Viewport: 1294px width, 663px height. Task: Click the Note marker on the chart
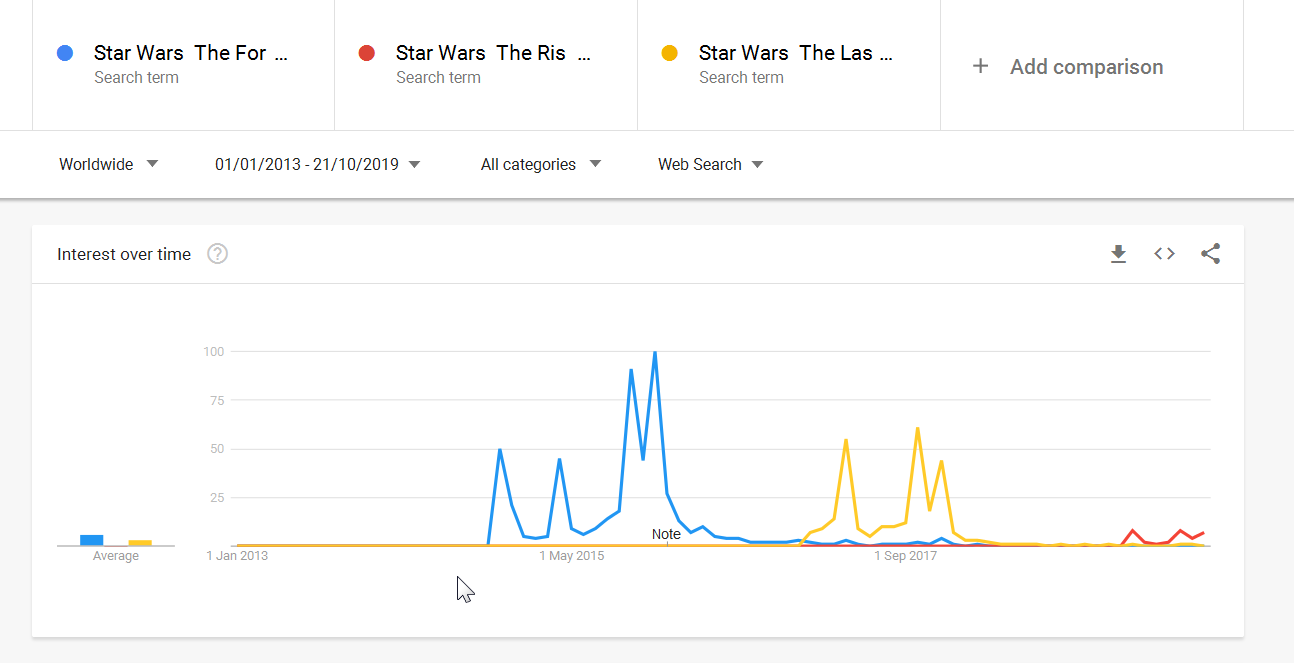[x=666, y=534]
